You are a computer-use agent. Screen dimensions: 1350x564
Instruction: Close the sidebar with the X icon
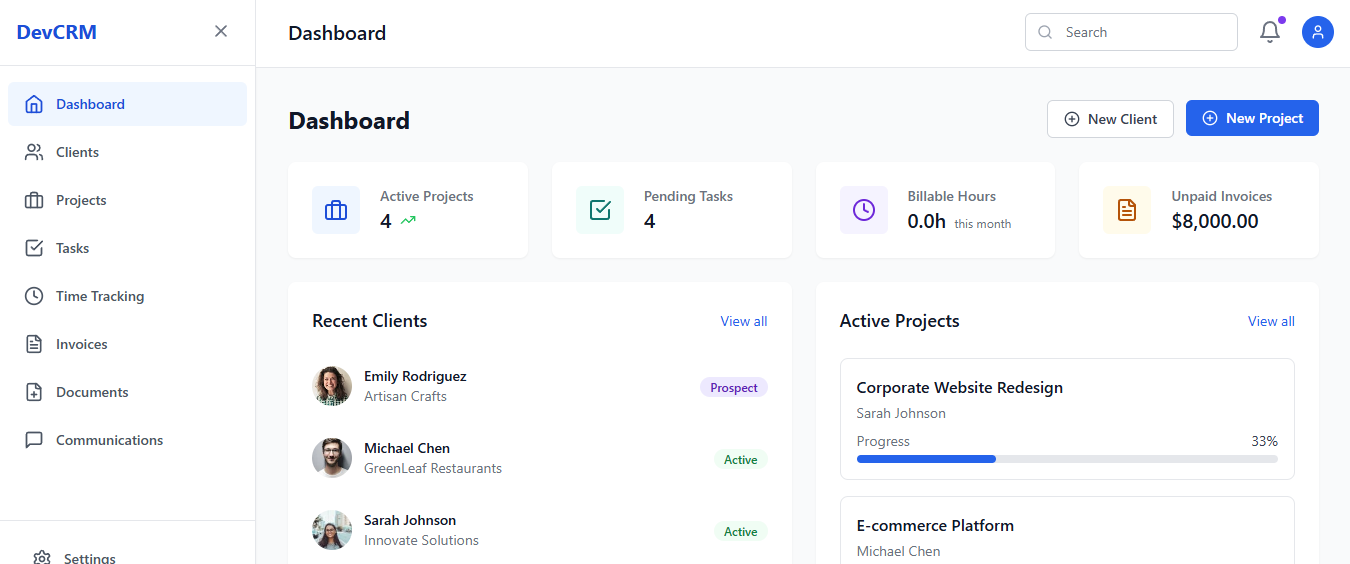(221, 31)
